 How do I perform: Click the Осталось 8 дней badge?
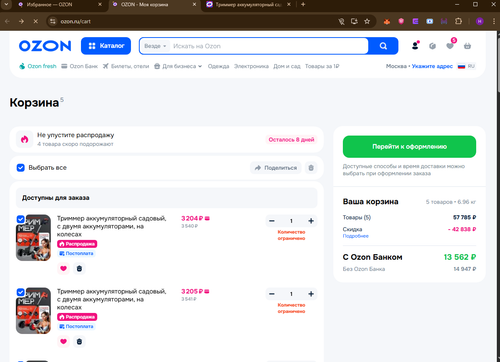point(291,140)
